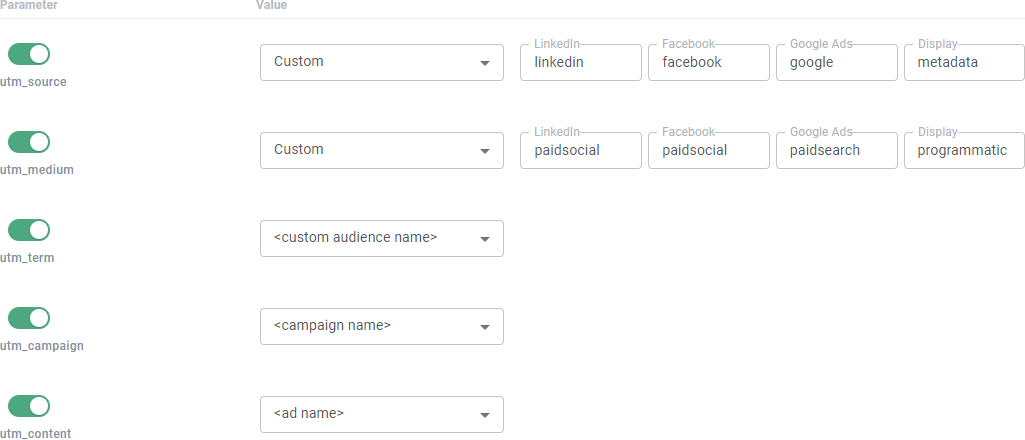The width and height of the screenshot is (1025, 440).
Task: Click the Value column header
Action: [272, 5]
